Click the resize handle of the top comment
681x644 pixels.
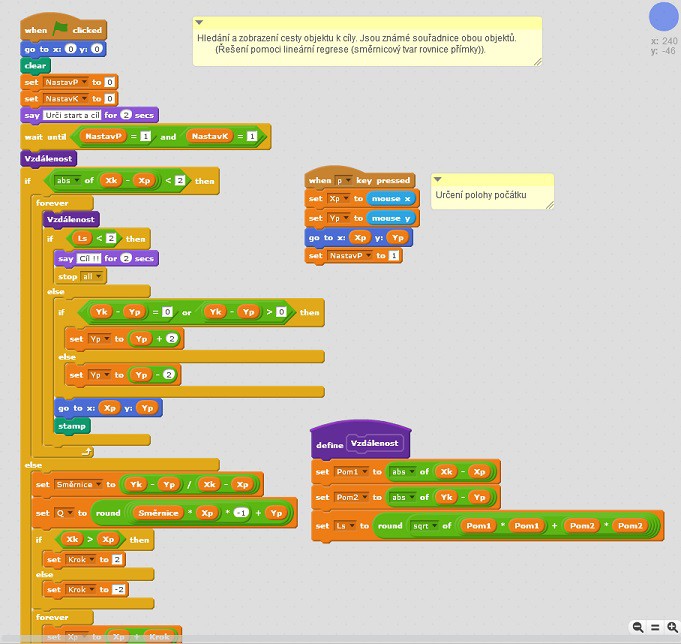537,61
